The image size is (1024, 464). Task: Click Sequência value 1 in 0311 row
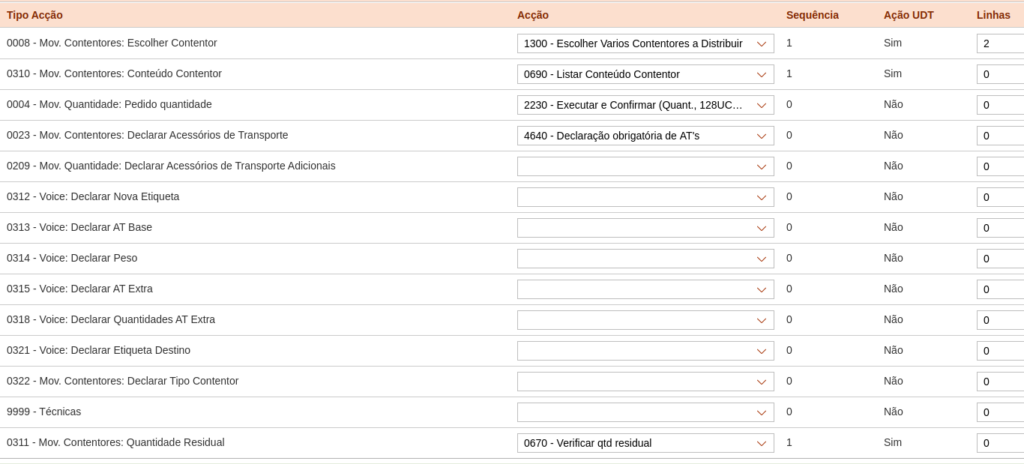(x=789, y=442)
